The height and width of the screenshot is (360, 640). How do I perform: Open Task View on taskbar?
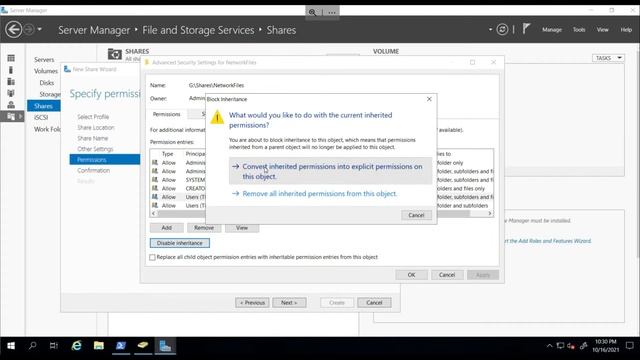pos(54,346)
